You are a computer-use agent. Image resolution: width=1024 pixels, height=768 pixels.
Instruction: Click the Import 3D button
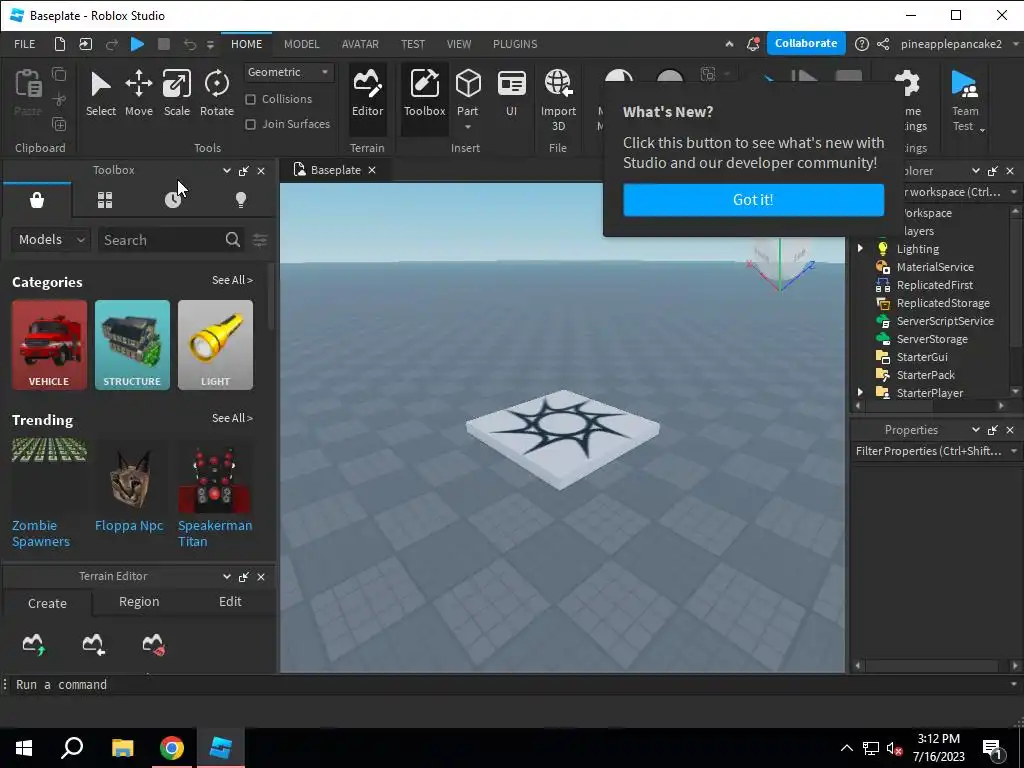(x=558, y=101)
